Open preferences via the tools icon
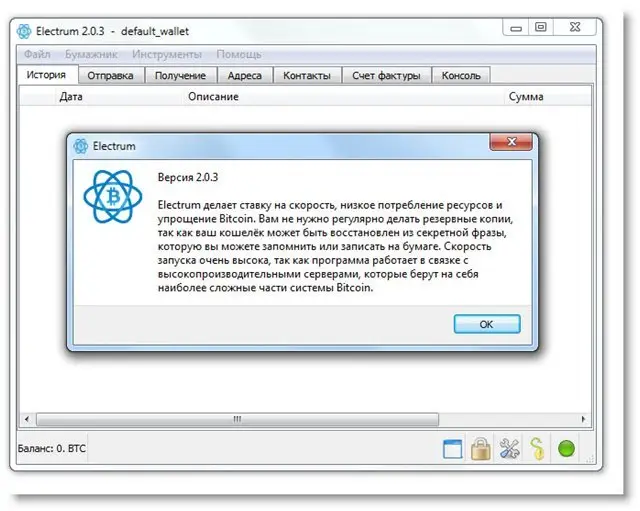 click(x=509, y=449)
